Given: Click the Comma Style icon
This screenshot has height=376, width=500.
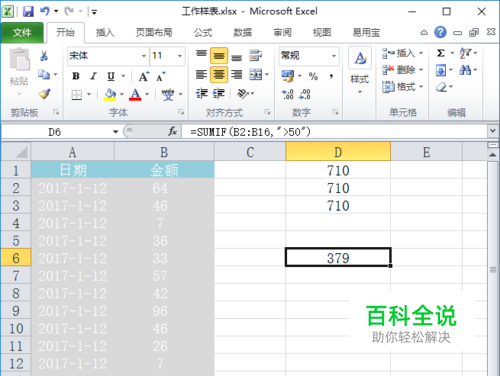Looking at the screenshot, I should pos(331,76).
